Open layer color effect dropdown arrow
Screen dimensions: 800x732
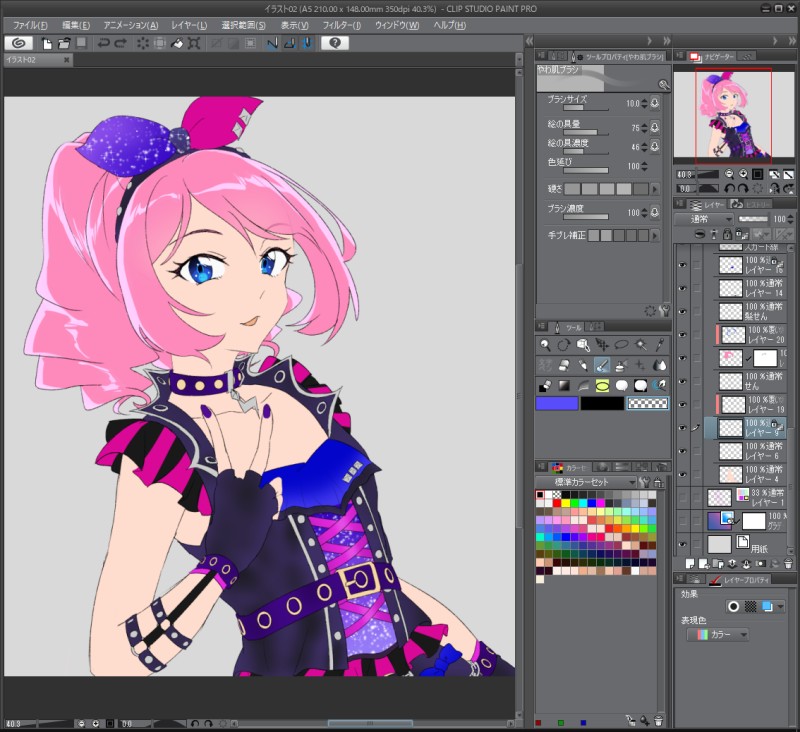click(x=781, y=607)
